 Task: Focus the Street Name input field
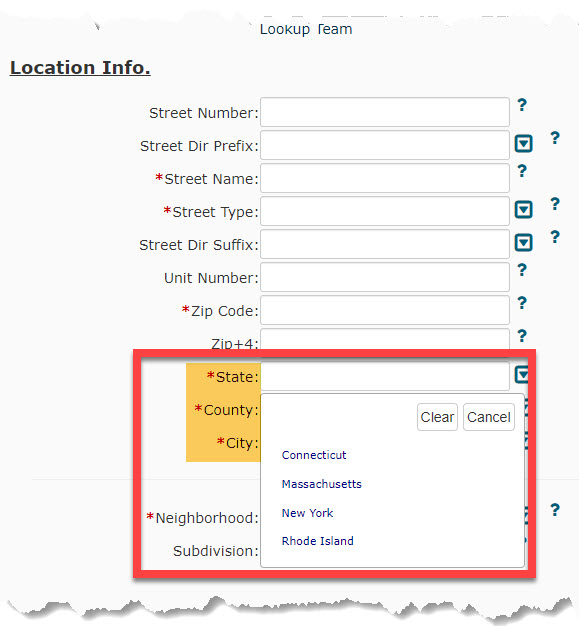[x=385, y=178]
